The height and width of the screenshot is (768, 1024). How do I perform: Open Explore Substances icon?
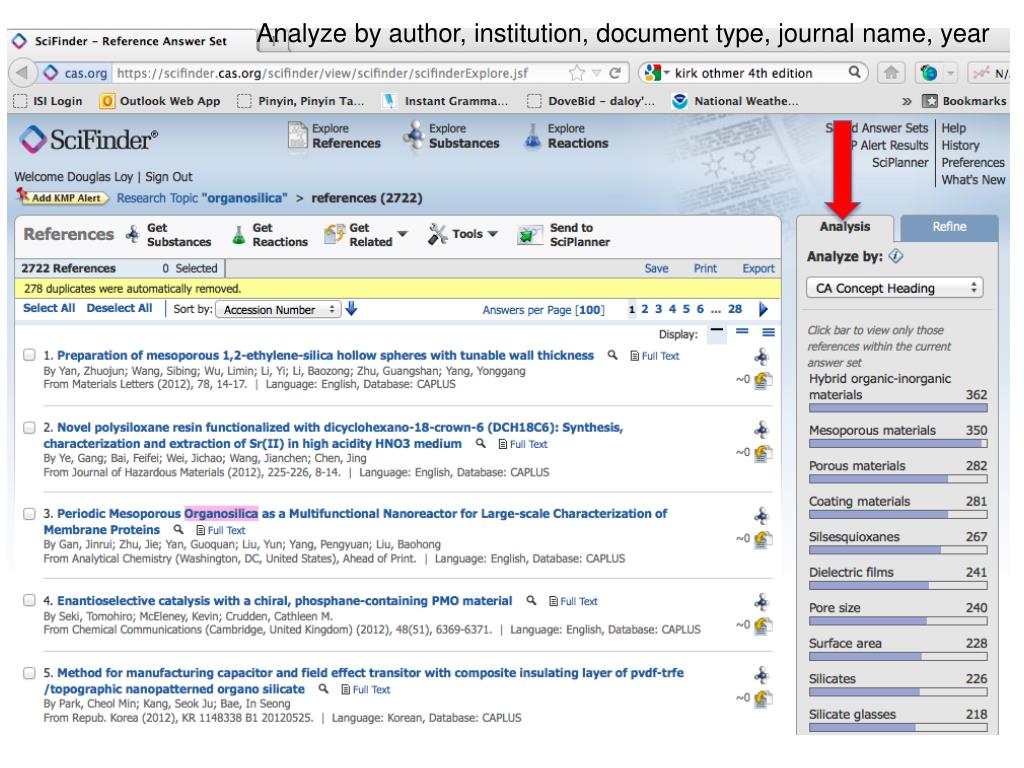(x=414, y=136)
